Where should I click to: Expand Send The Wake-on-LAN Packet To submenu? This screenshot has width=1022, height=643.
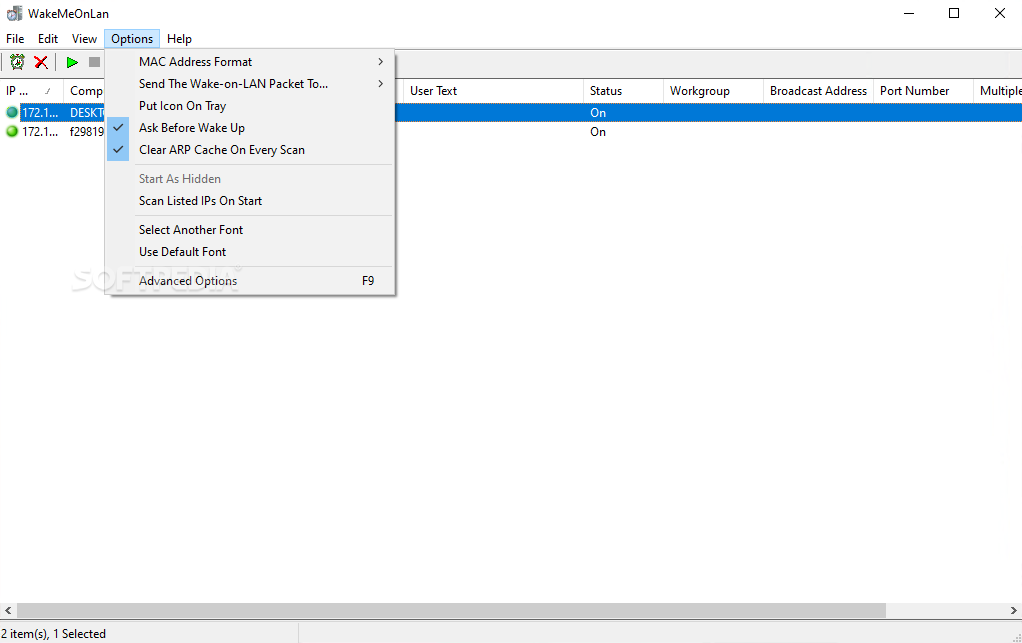click(250, 83)
